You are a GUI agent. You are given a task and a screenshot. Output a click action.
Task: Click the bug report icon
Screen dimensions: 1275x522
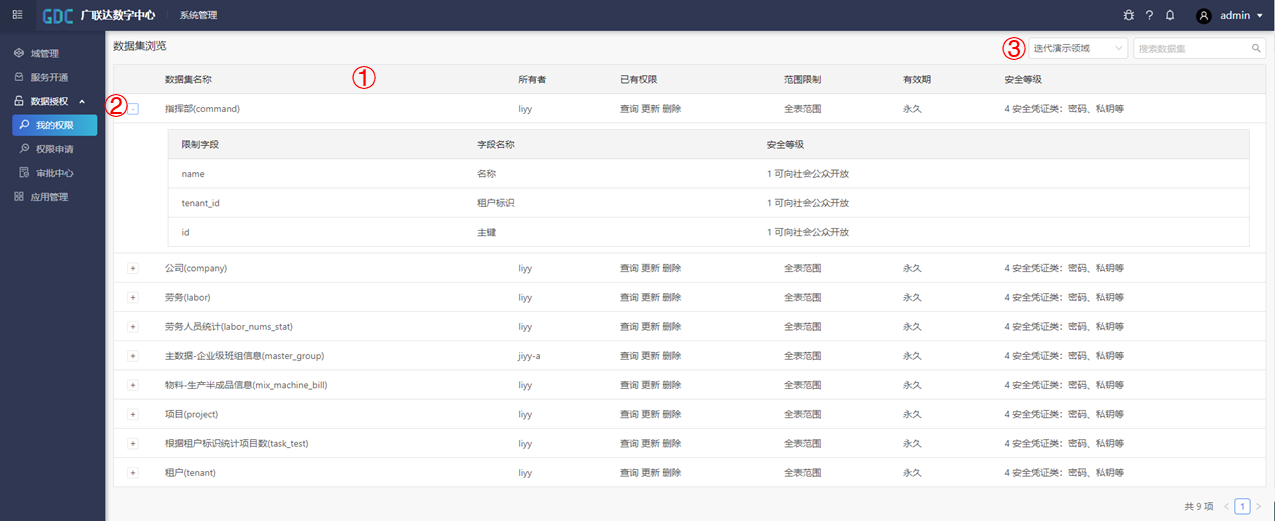(x=1129, y=16)
